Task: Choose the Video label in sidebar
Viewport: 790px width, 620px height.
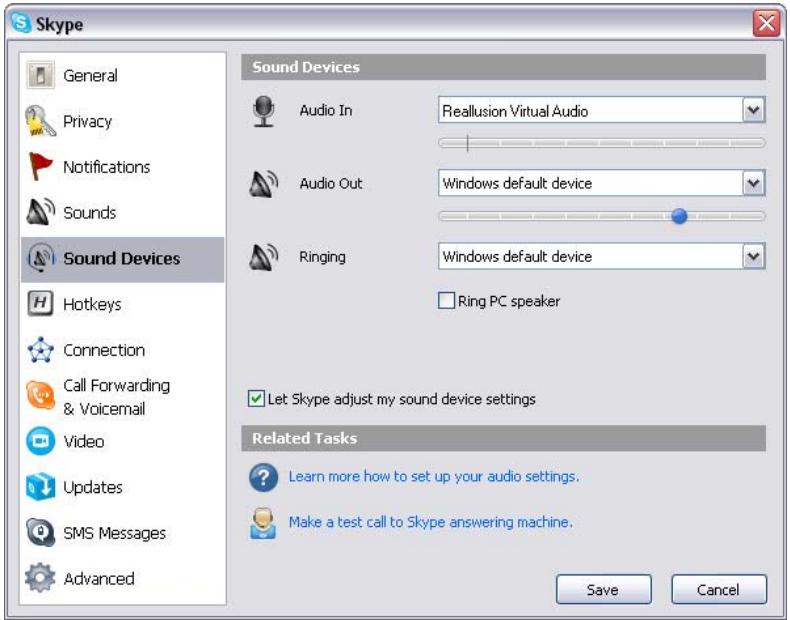Action: [x=84, y=442]
